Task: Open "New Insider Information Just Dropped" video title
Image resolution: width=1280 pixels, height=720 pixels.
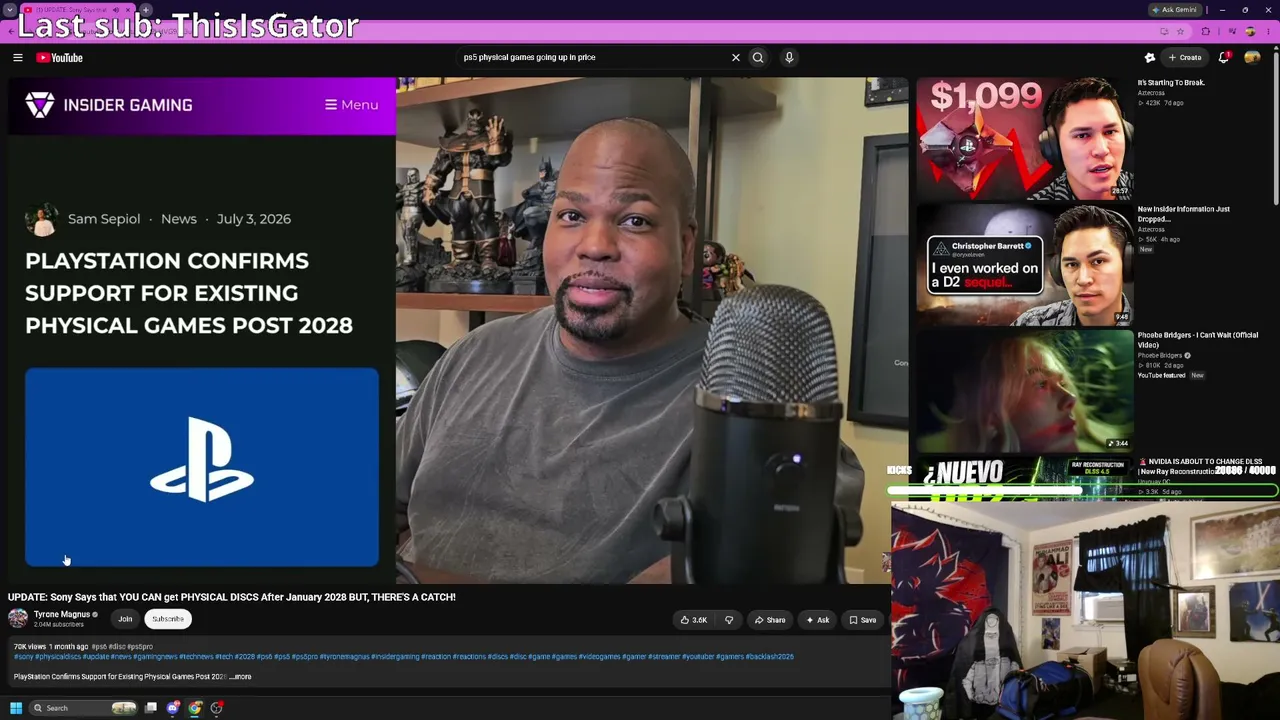Action: click(x=1184, y=214)
